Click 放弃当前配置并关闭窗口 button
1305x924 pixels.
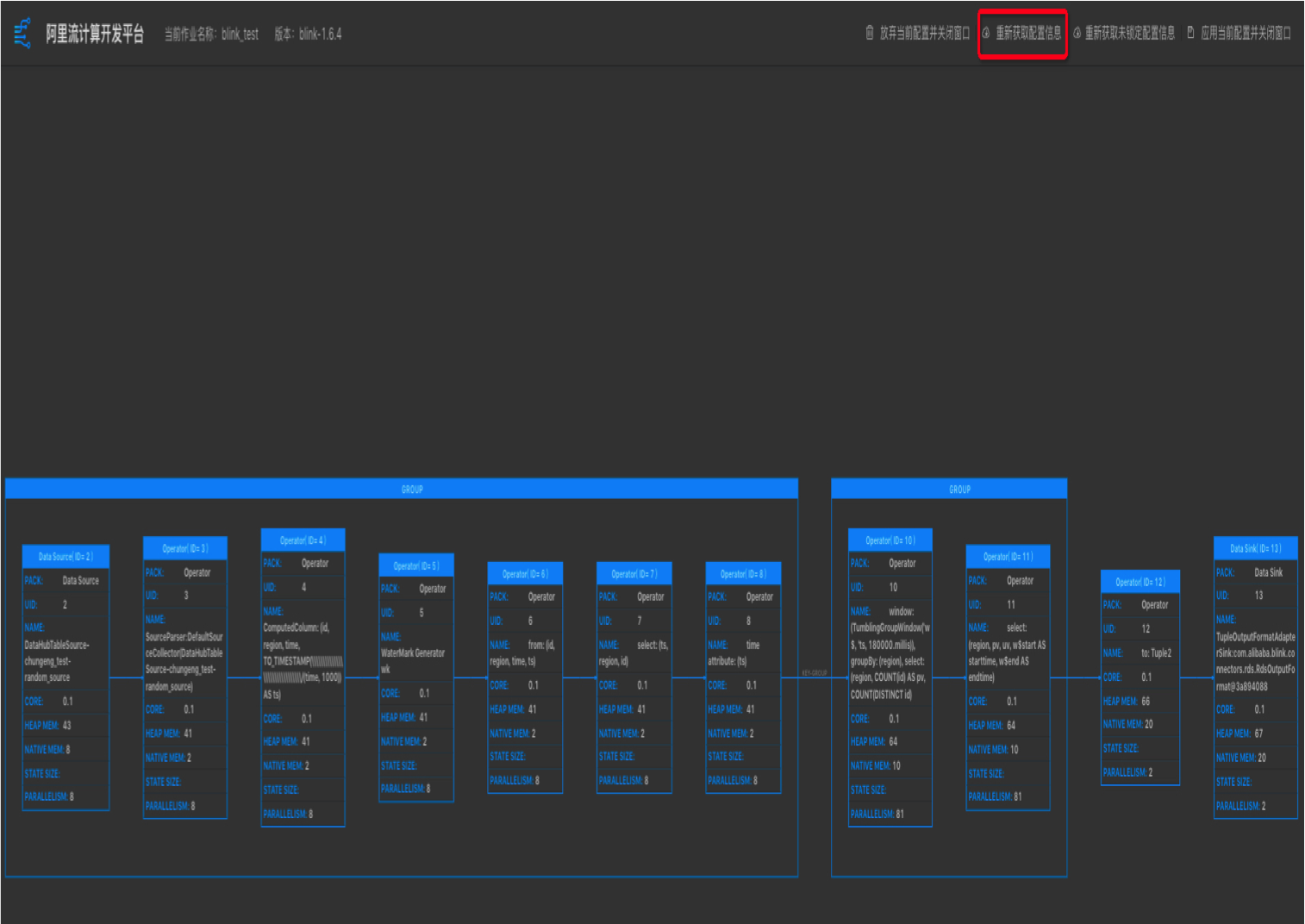tap(918, 33)
